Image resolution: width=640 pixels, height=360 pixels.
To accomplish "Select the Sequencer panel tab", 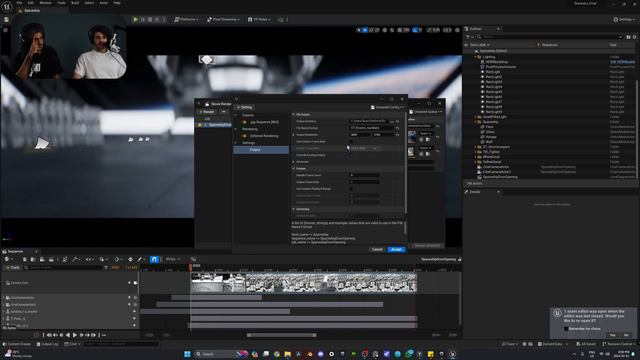I will point(16,251).
